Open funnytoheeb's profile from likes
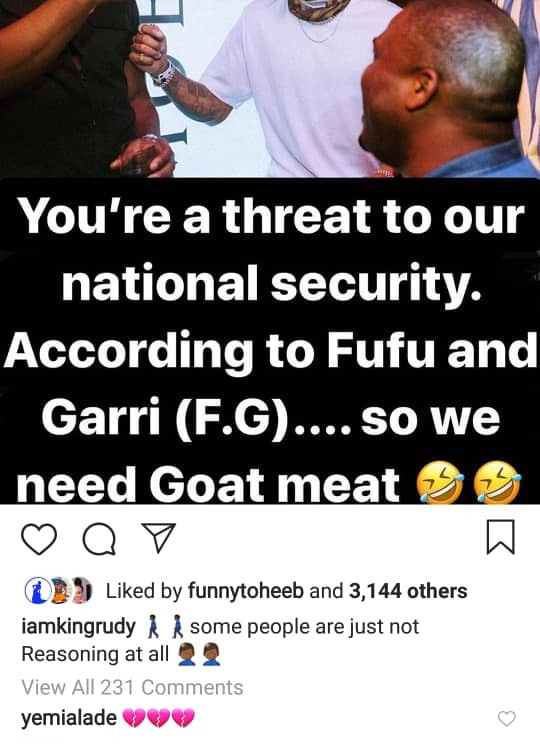The width and height of the screenshot is (540, 744). click(x=246, y=591)
